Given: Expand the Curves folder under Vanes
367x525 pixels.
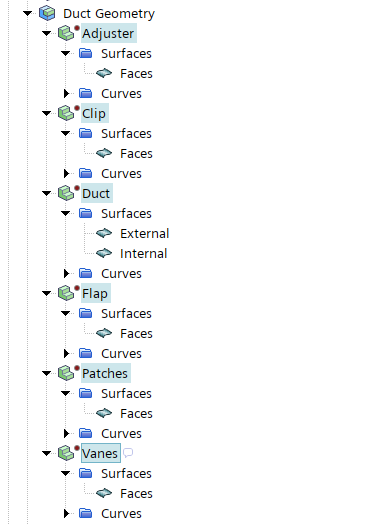Looking at the screenshot, I should [66, 513].
